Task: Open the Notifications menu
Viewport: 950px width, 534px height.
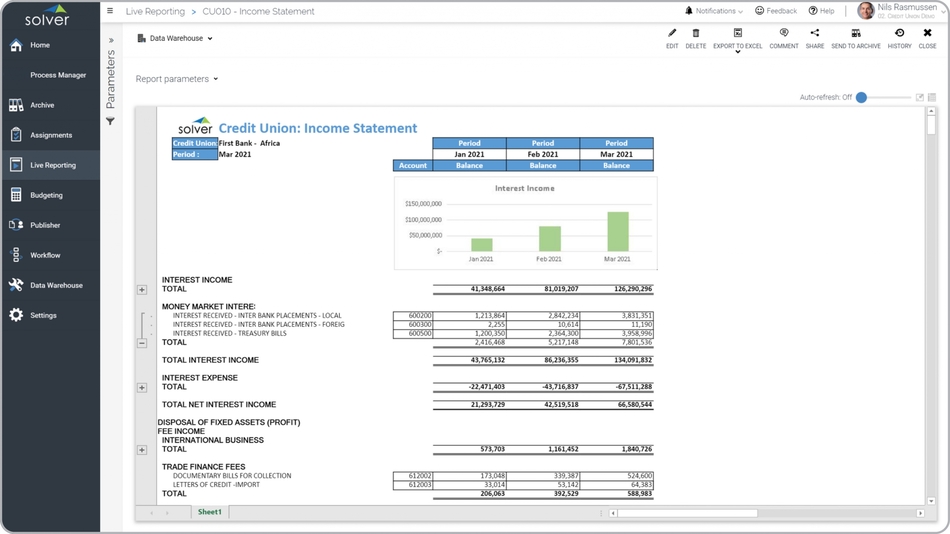Action: pyautogui.click(x=714, y=11)
